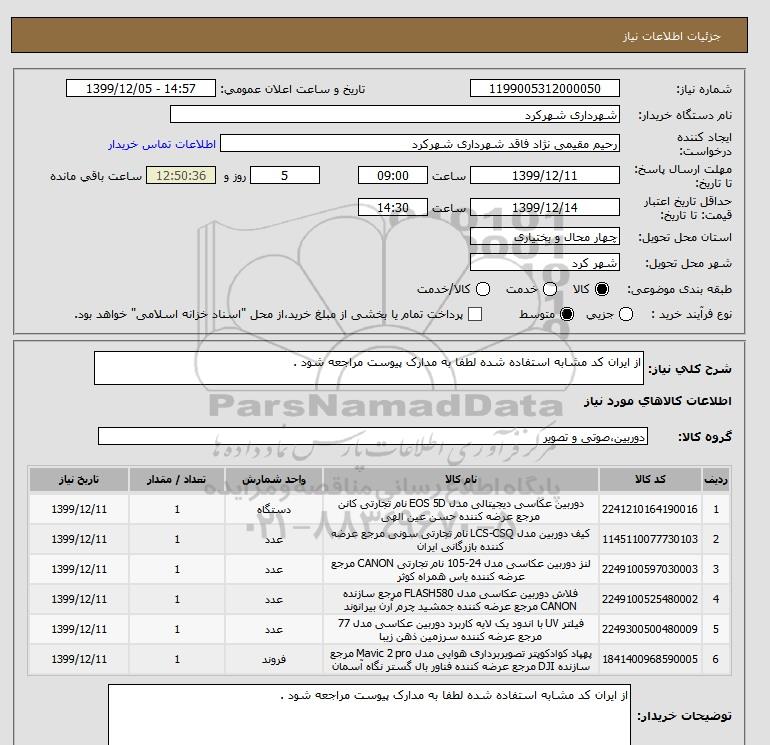Toggle Islamic treasury bonds payment checkbox
Image resolution: width=770 pixels, height=745 pixels.
(475, 314)
